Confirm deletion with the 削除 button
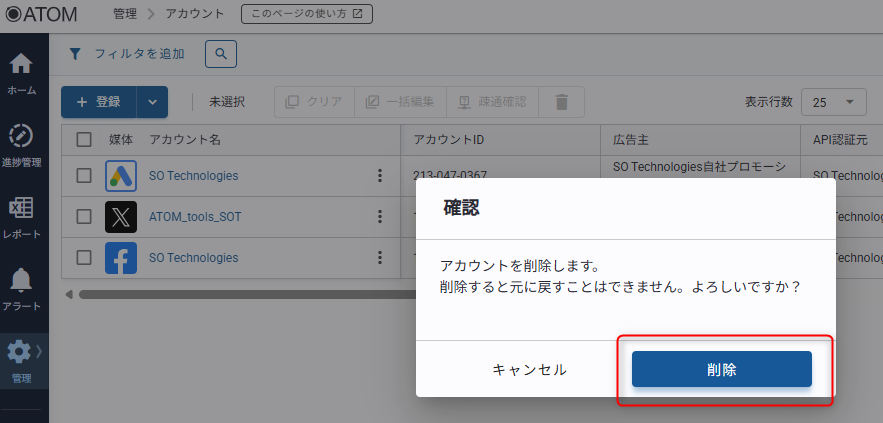 click(x=721, y=369)
